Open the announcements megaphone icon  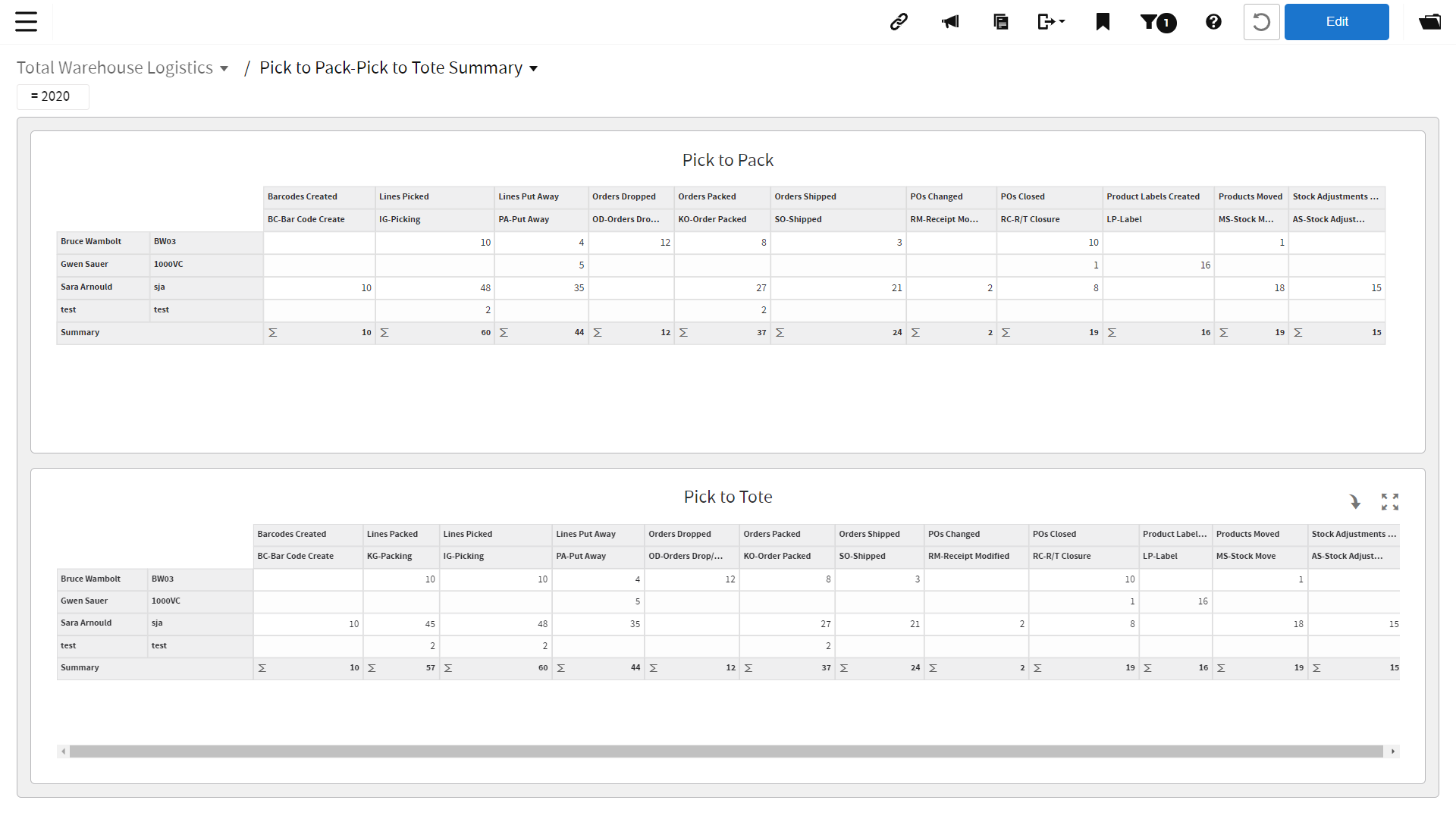[950, 21]
